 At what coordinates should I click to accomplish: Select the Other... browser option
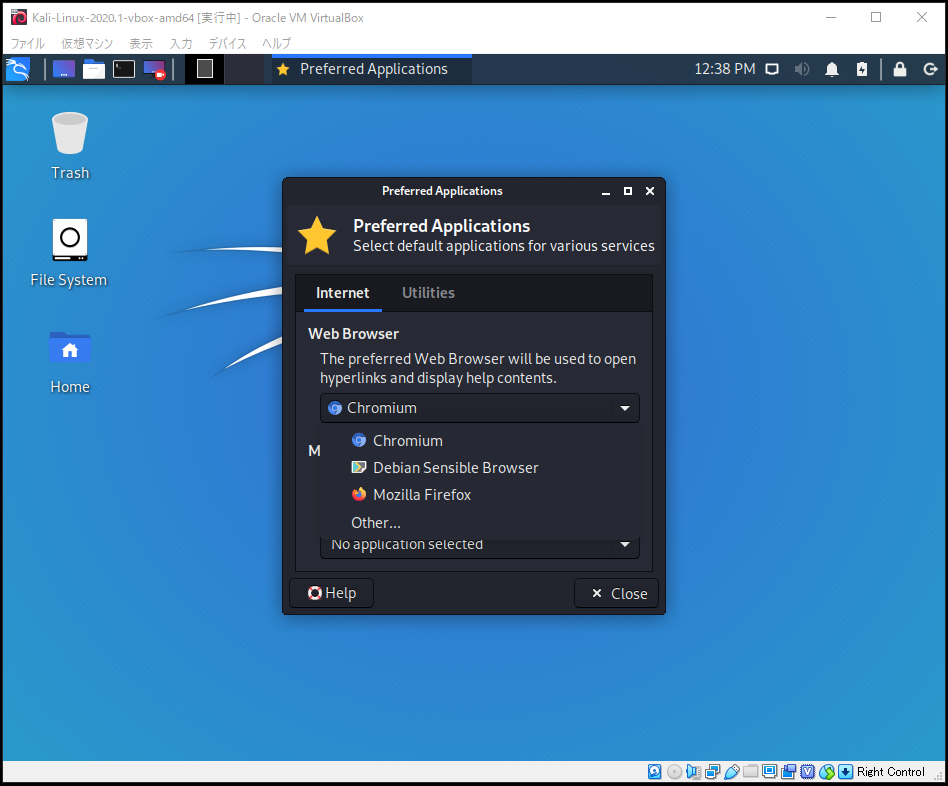(479, 522)
